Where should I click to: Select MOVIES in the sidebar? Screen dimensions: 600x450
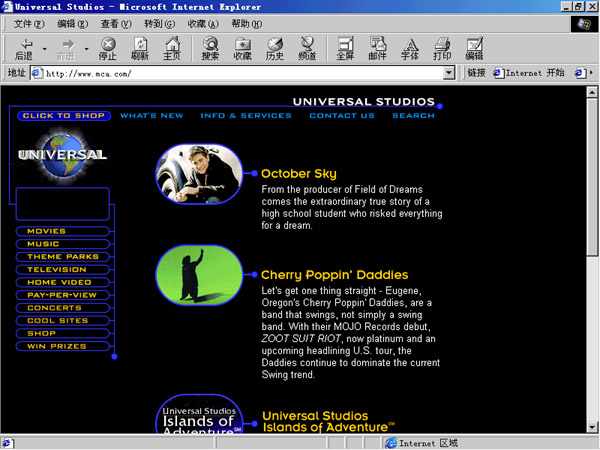pos(63,231)
